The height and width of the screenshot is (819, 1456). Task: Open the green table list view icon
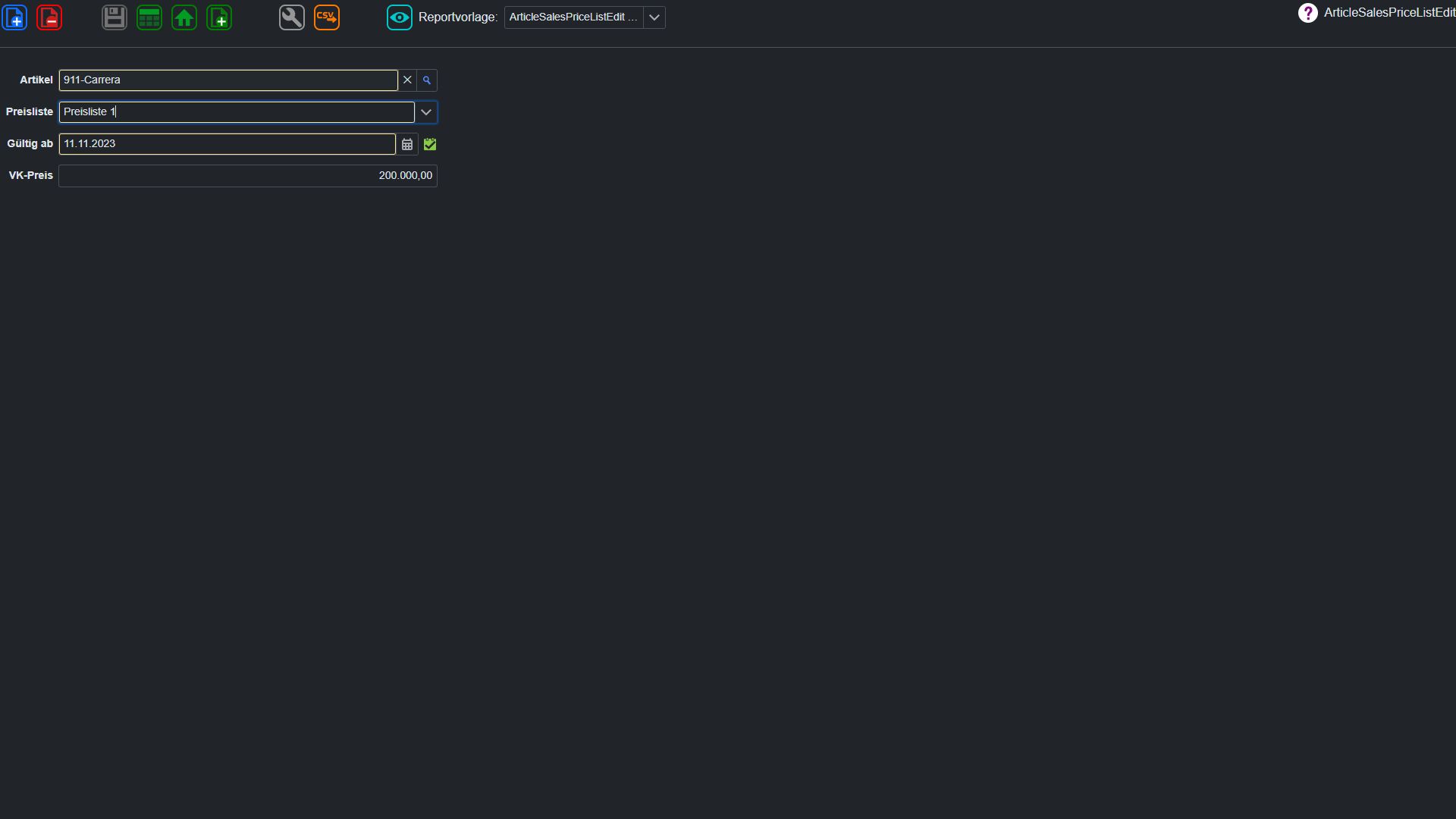[x=149, y=17]
